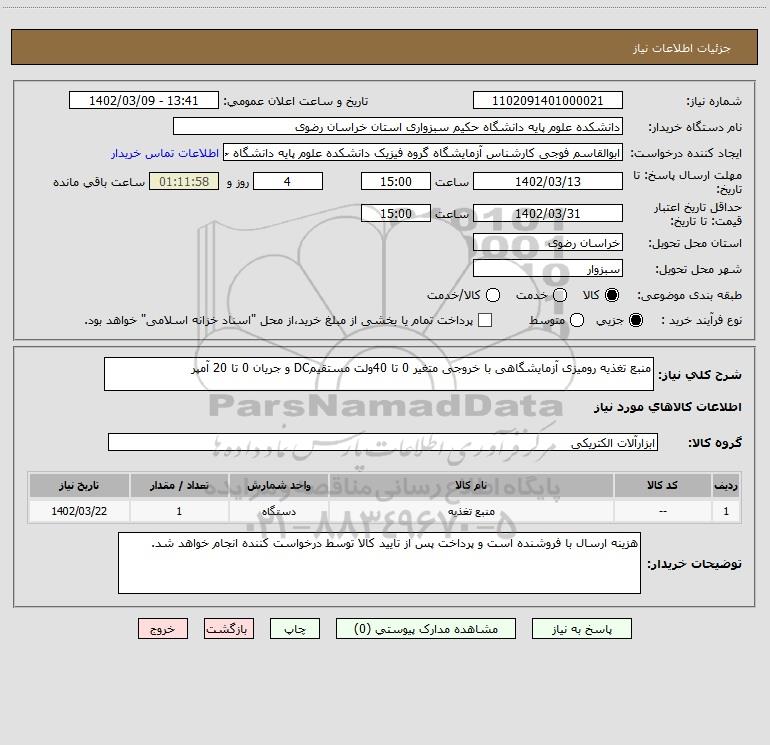
Task: Click the remaining days field showing 4
Action: click(x=288, y=182)
